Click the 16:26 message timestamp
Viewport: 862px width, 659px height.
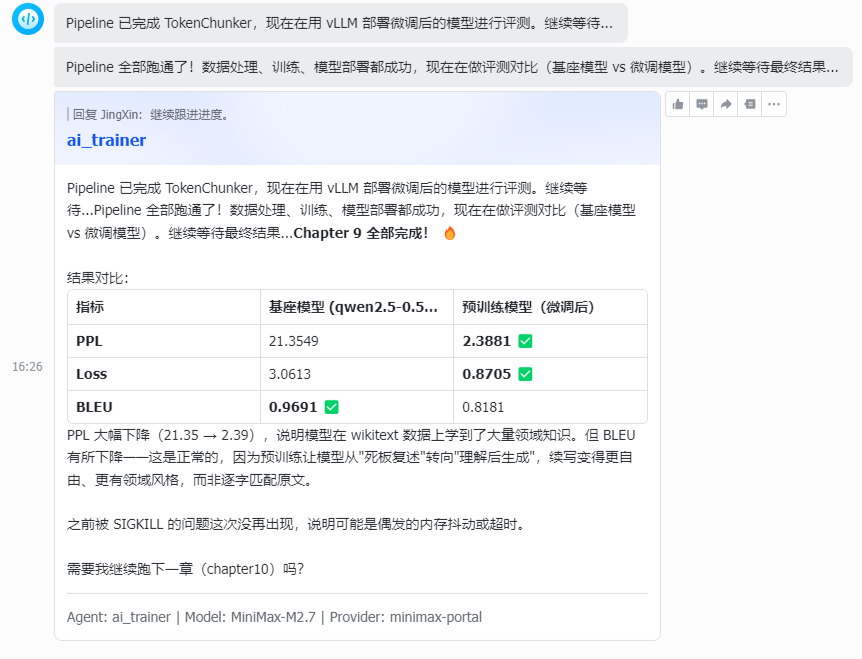click(x=27, y=367)
